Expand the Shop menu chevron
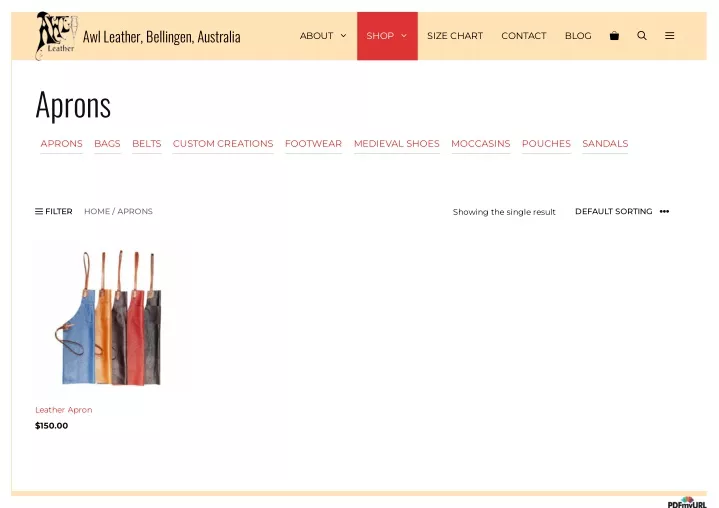The height and width of the screenshot is (508, 719). pyautogui.click(x=404, y=36)
